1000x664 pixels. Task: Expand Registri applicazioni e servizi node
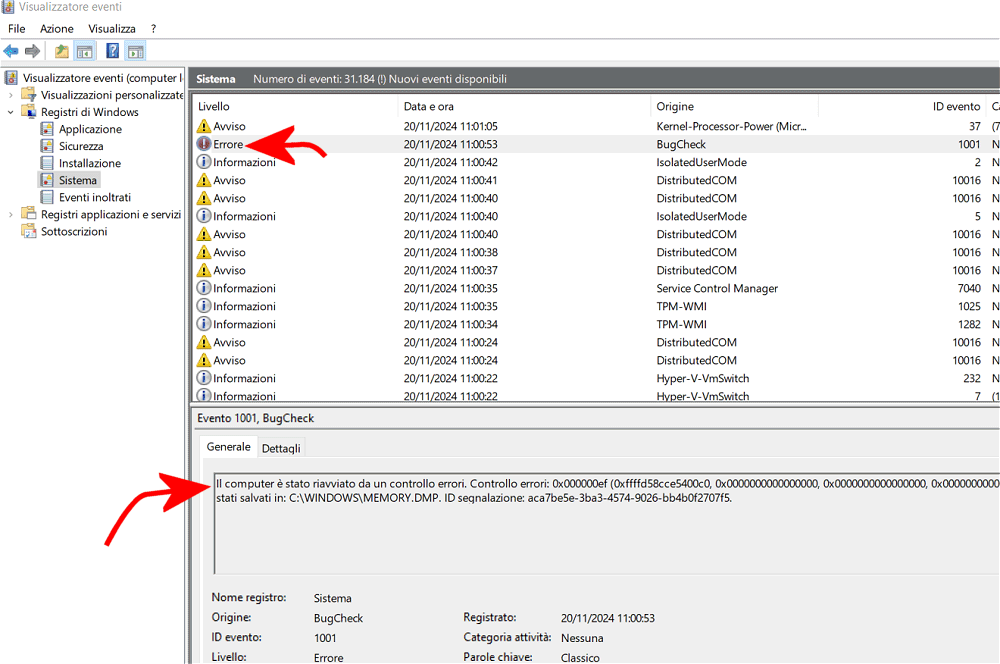(x=11, y=214)
